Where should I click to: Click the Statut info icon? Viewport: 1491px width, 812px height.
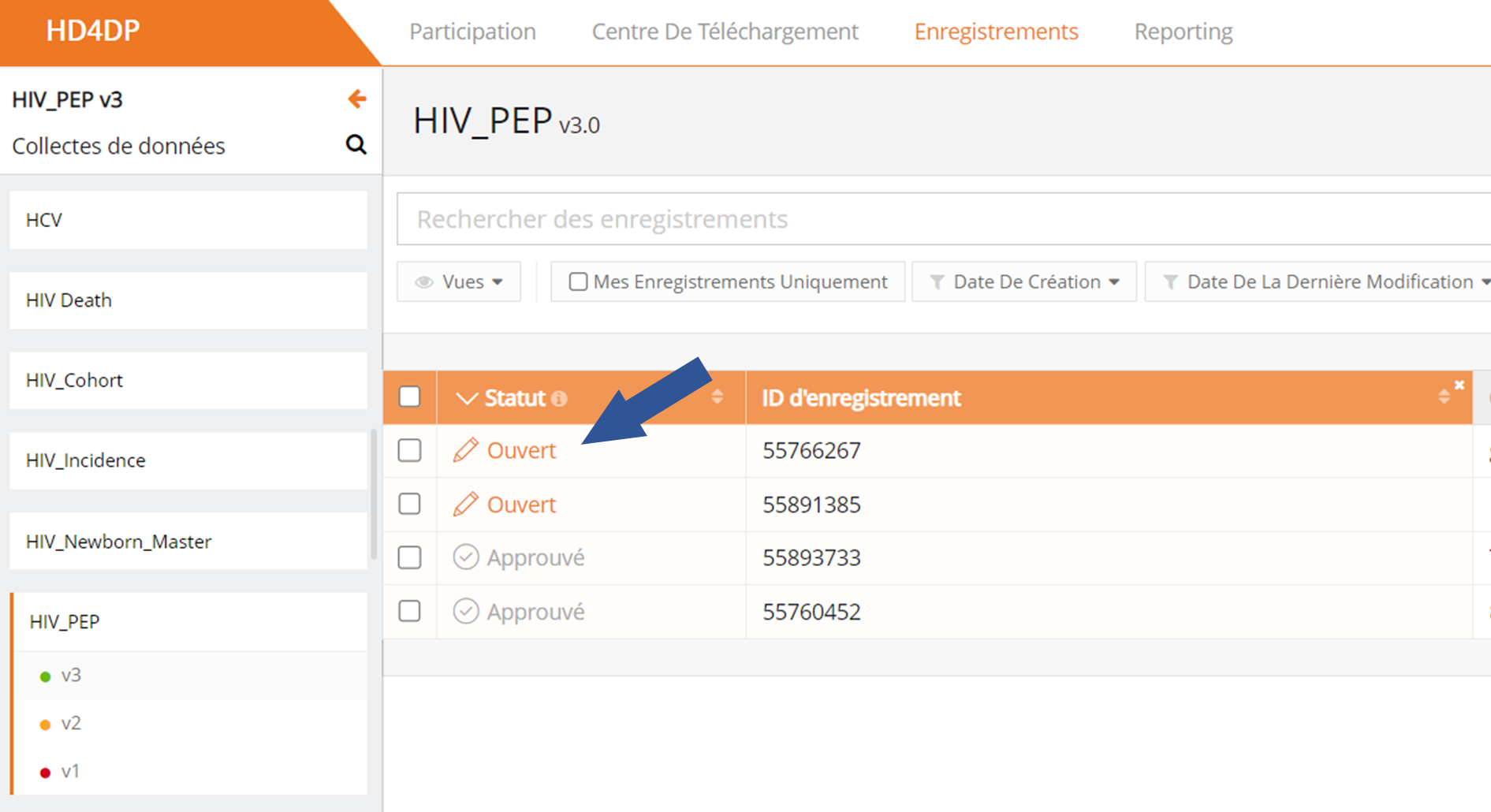[x=559, y=399]
